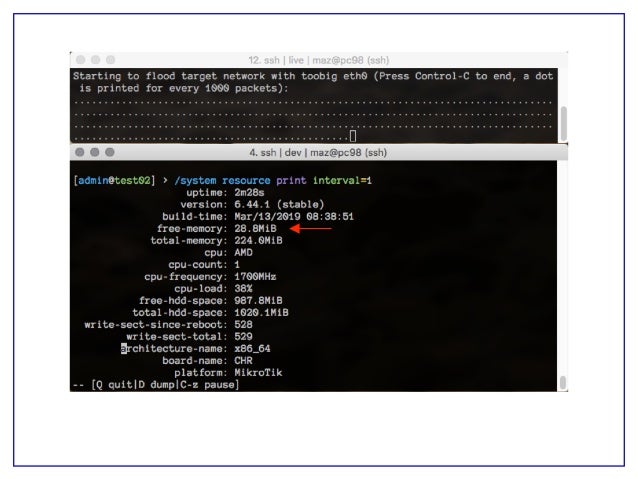Click the version value 6.44.1 (stable)

coord(279,204)
